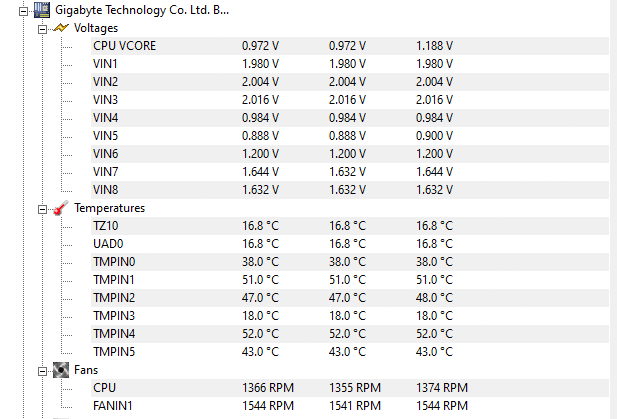Click the 1.188 V max VCORE value
617x419 pixels.
[434, 46]
